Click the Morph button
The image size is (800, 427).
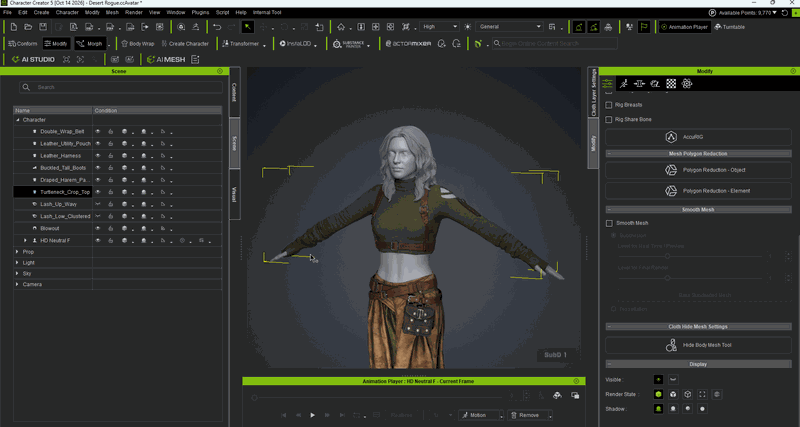90,44
